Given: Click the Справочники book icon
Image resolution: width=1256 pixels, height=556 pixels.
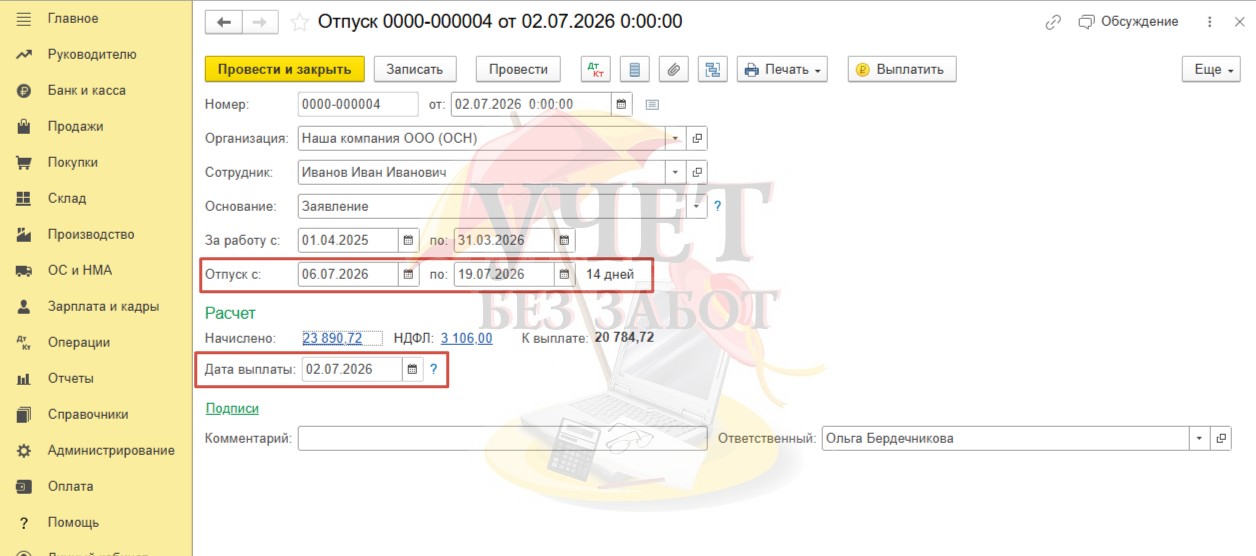Looking at the screenshot, I should (24, 415).
